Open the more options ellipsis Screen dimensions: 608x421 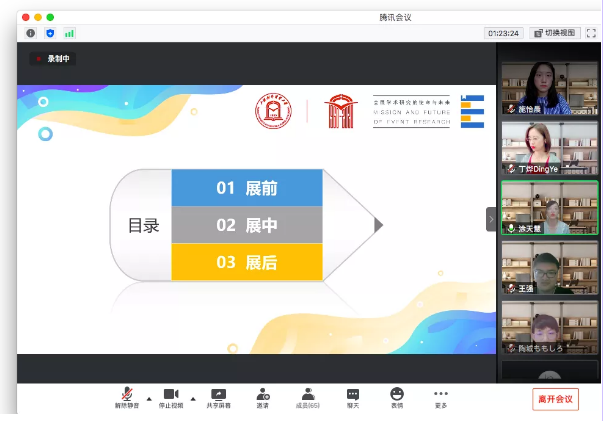pos(441,395)
